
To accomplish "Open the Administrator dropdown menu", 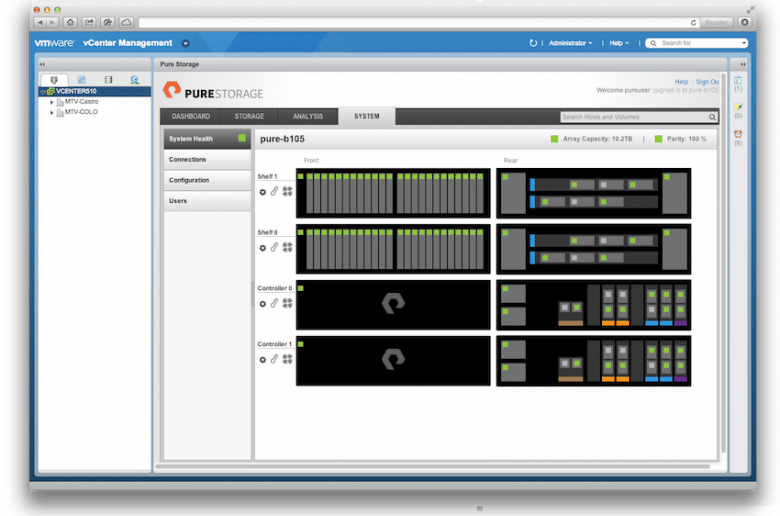I will (570, 43).
